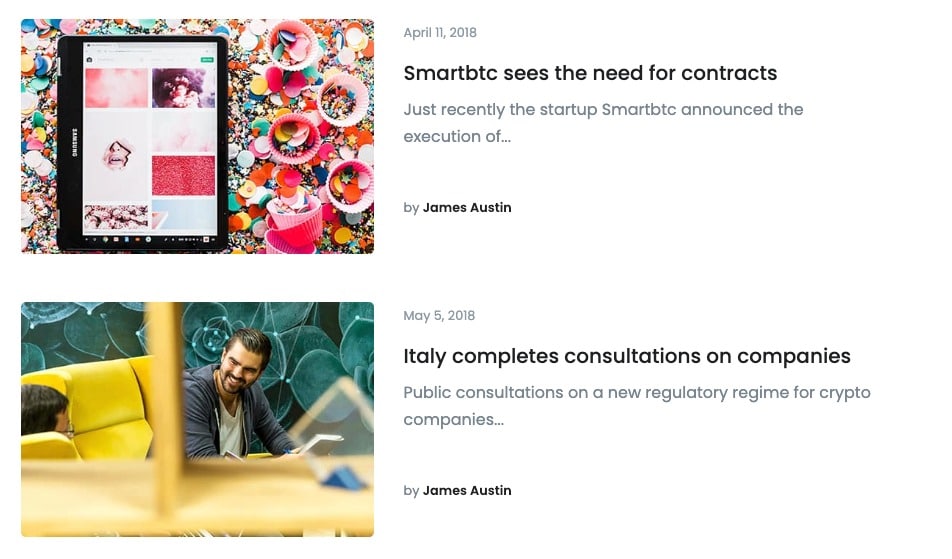Click the red glitter picture on tablet screen
Image resolution: width=952 pixels, height=559 pixels.
click(183, 175)
